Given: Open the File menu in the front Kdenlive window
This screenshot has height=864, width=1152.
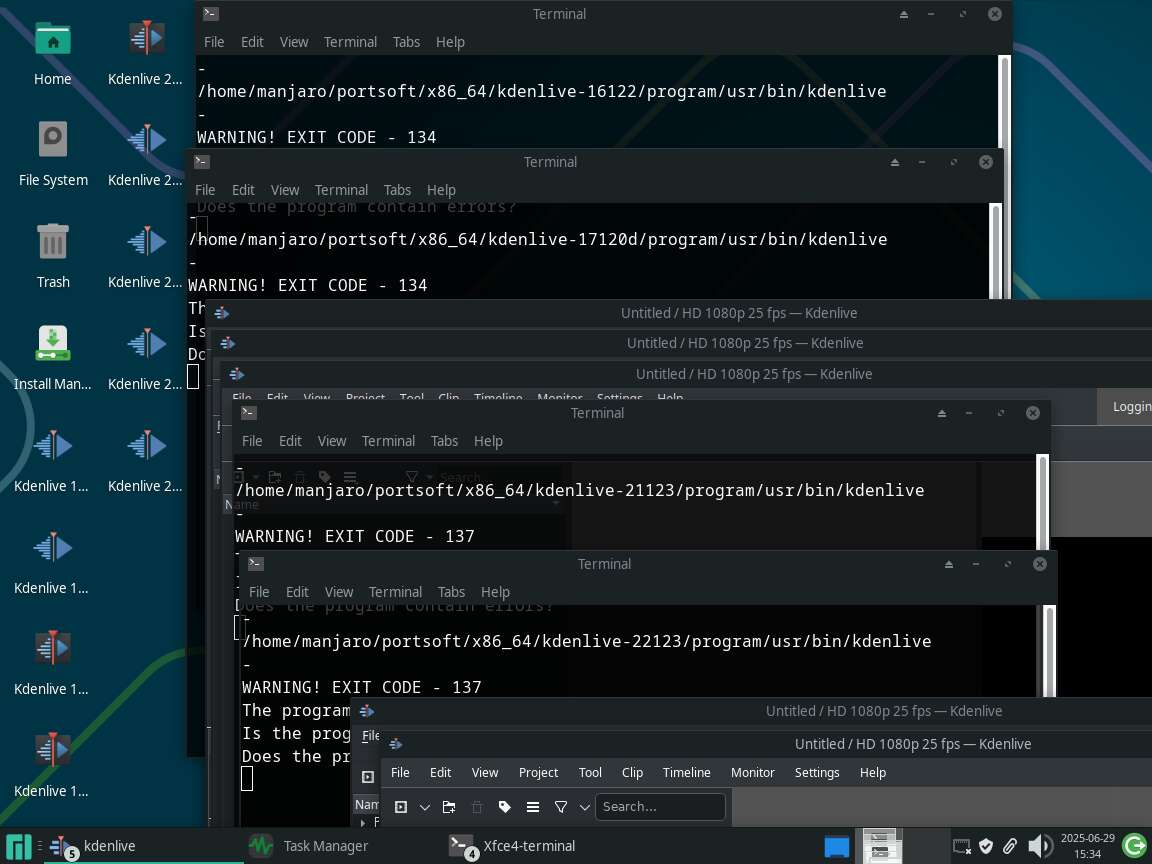Looking at the screenshot, I should [400, 772].
